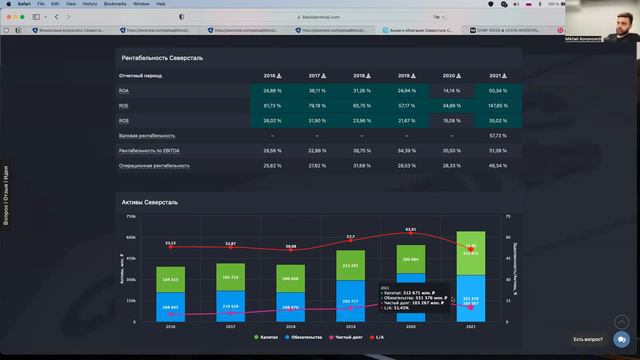This screenshot has height=360, width=640.
Task: Open the Safari menu
Action: pos(24,4)
